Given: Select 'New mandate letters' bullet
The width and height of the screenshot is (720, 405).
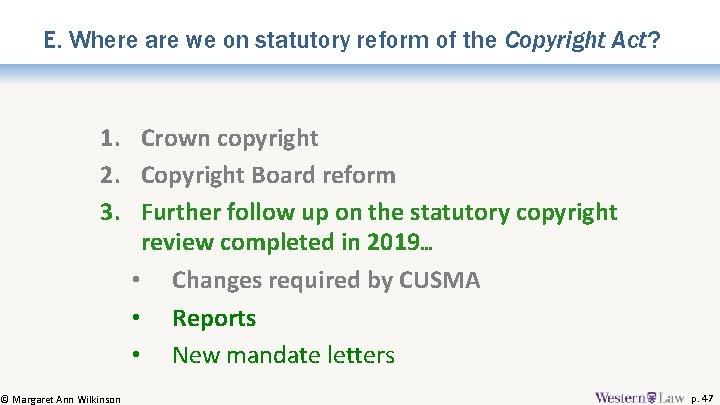Looking at the screenshot, I should [283, 355].
